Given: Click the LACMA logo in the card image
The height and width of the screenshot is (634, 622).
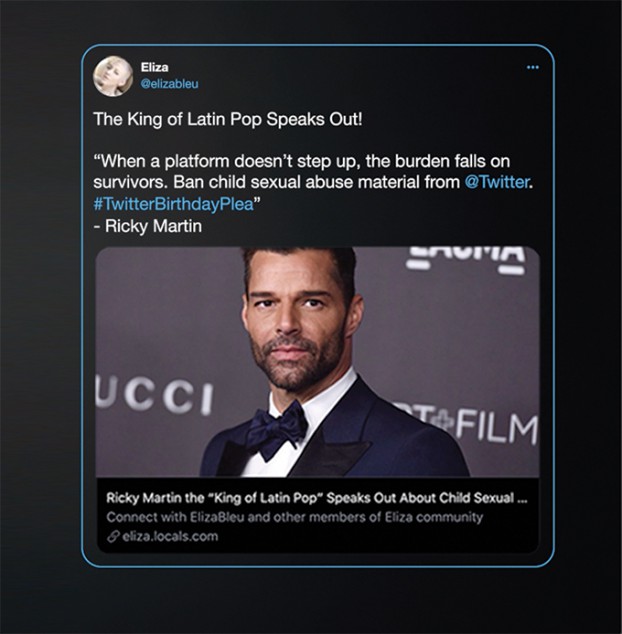Looking at the screenshot, I should click(466, 258).
